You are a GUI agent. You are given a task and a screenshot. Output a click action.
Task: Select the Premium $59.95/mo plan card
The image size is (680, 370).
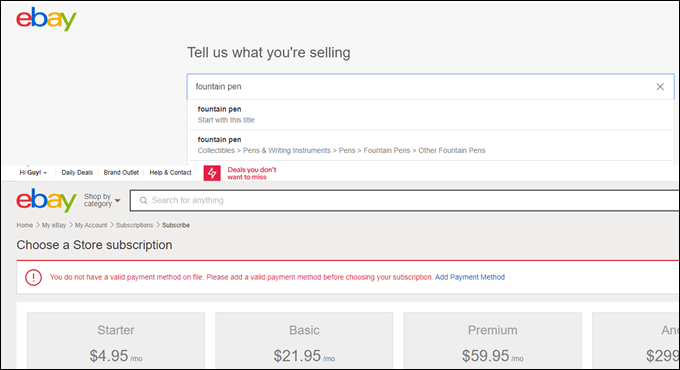coord(492,340)
